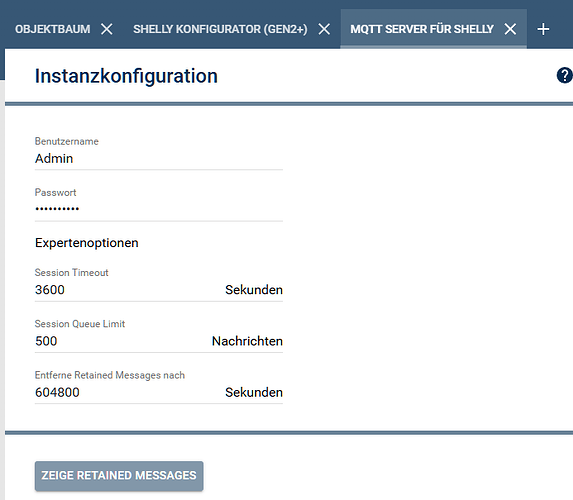
Task: Edit the Session Queue Limit value 500
Action: pyautogui.click(x=121, y=341)
